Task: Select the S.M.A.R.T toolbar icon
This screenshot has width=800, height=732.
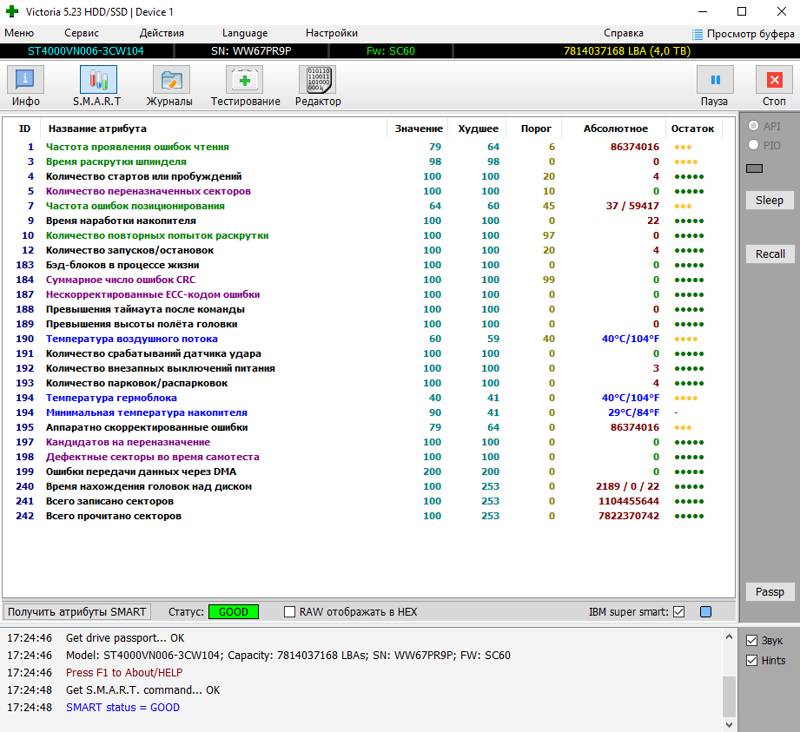Action: 98,81
